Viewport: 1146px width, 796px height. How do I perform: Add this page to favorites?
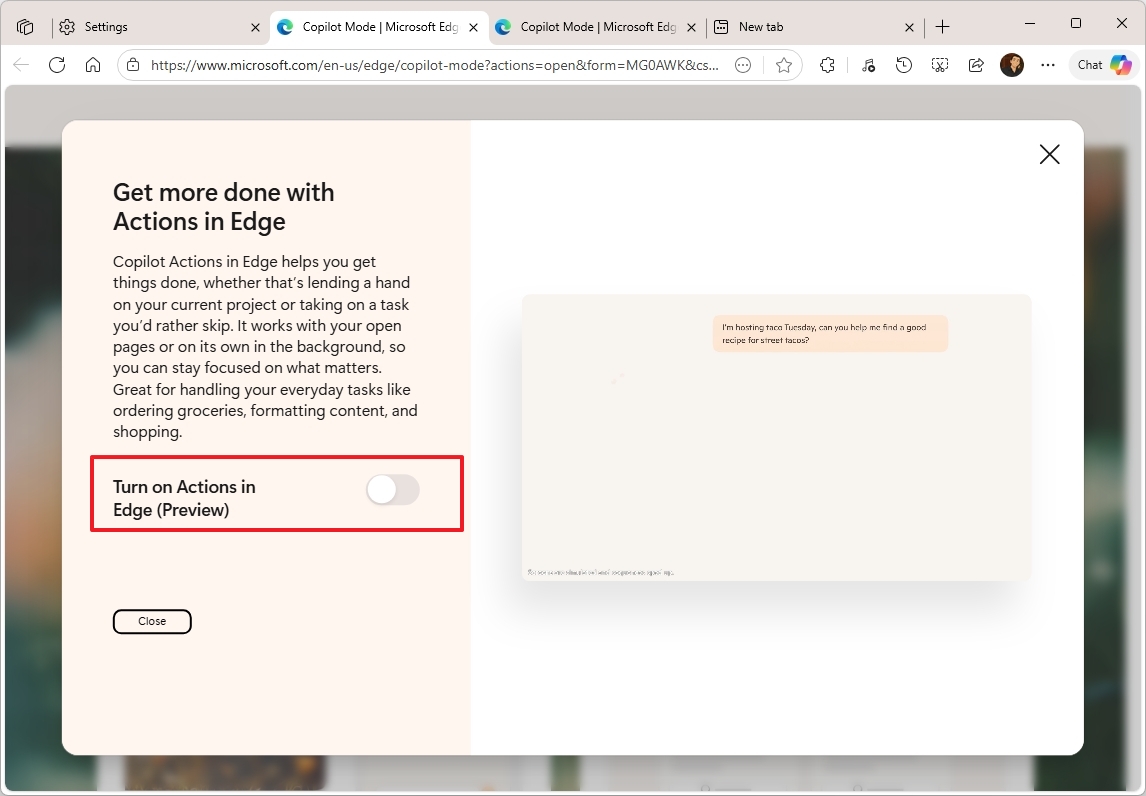(785, 64)
